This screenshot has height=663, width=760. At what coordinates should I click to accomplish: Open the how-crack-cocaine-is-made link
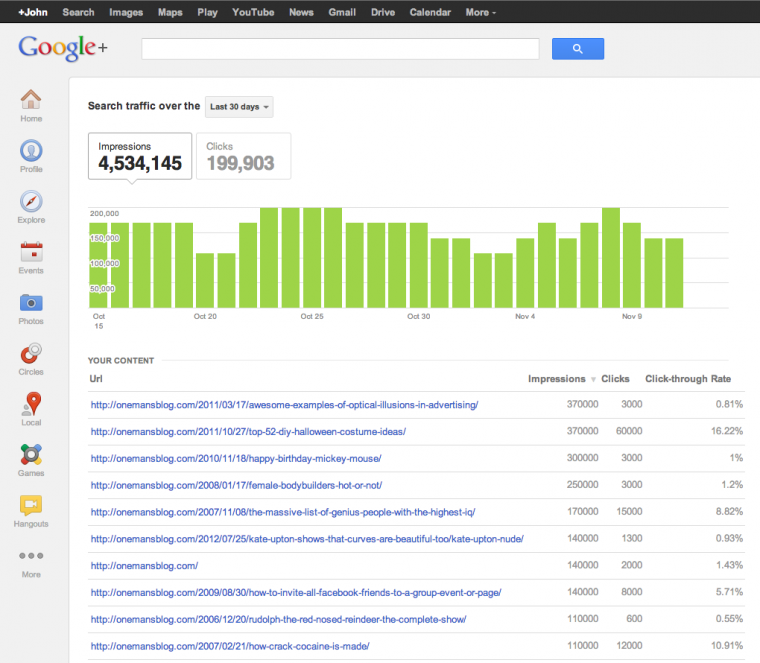230,646
